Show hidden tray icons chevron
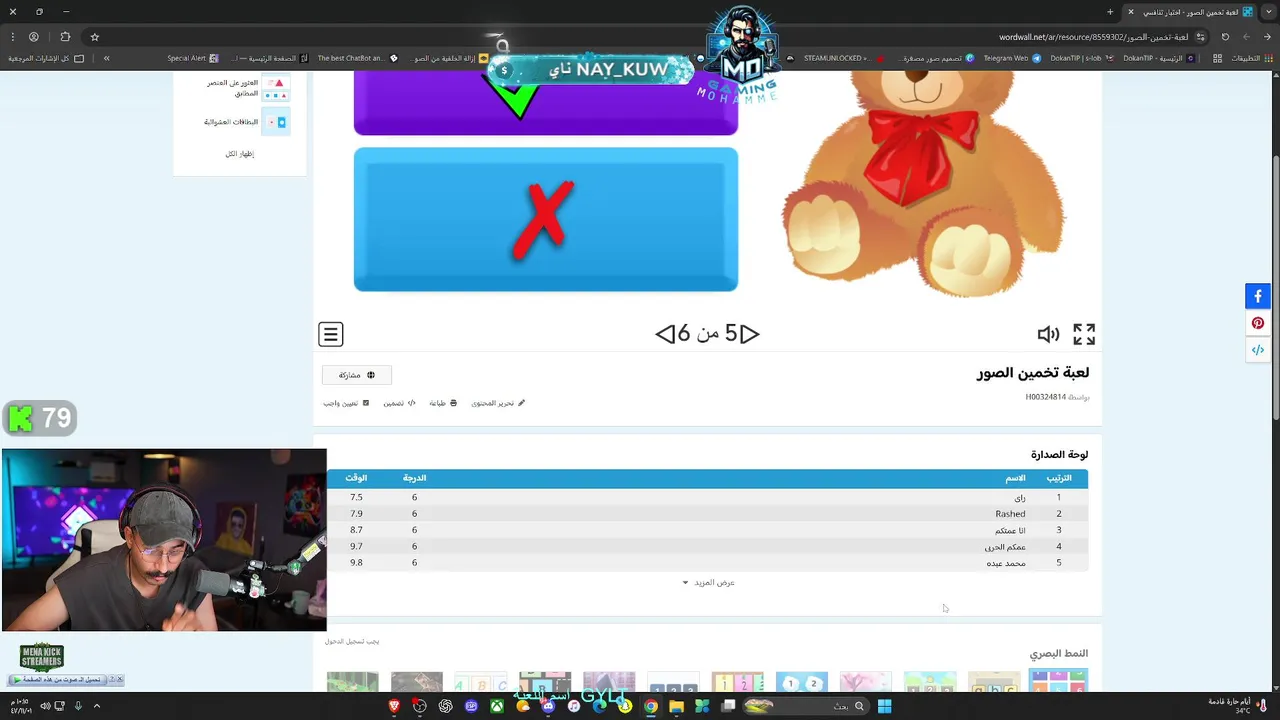1280x720 pixels. pyautogui.click(x=97, y=706)
